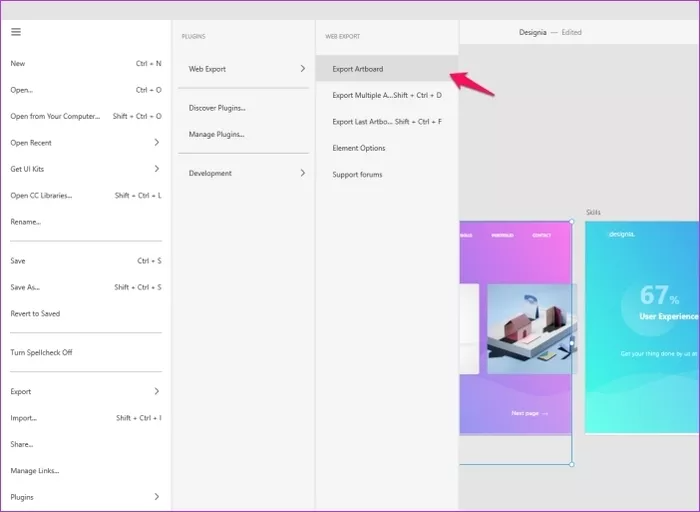700x512 pixels.
Task: Expand the Open Recent submenu arrow
Action: 156,142
